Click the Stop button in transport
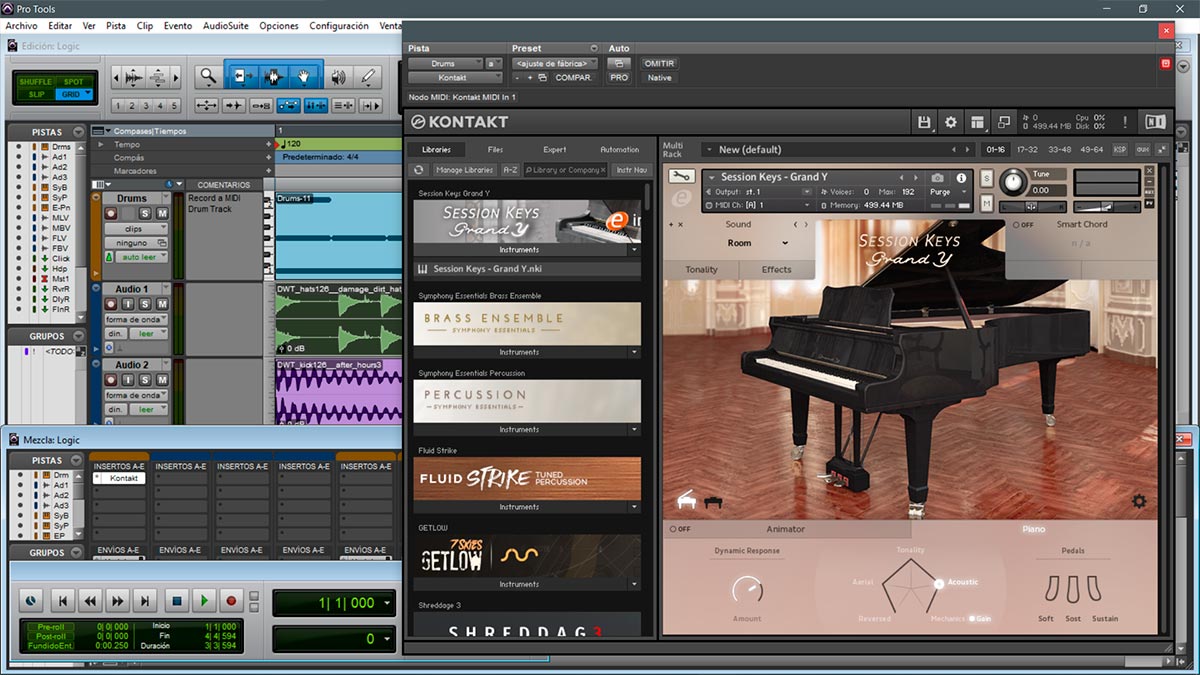The image size is (1200, 675). coord(176,601)
